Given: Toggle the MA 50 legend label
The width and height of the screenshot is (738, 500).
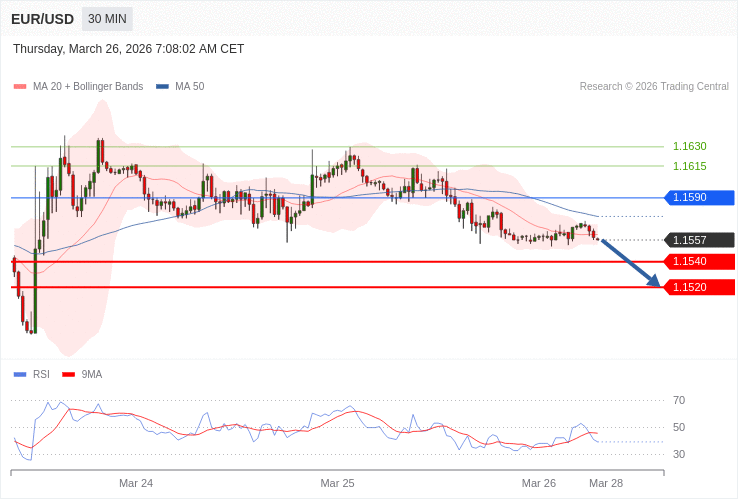Looking at the screenshot, I should pos(189,87).
